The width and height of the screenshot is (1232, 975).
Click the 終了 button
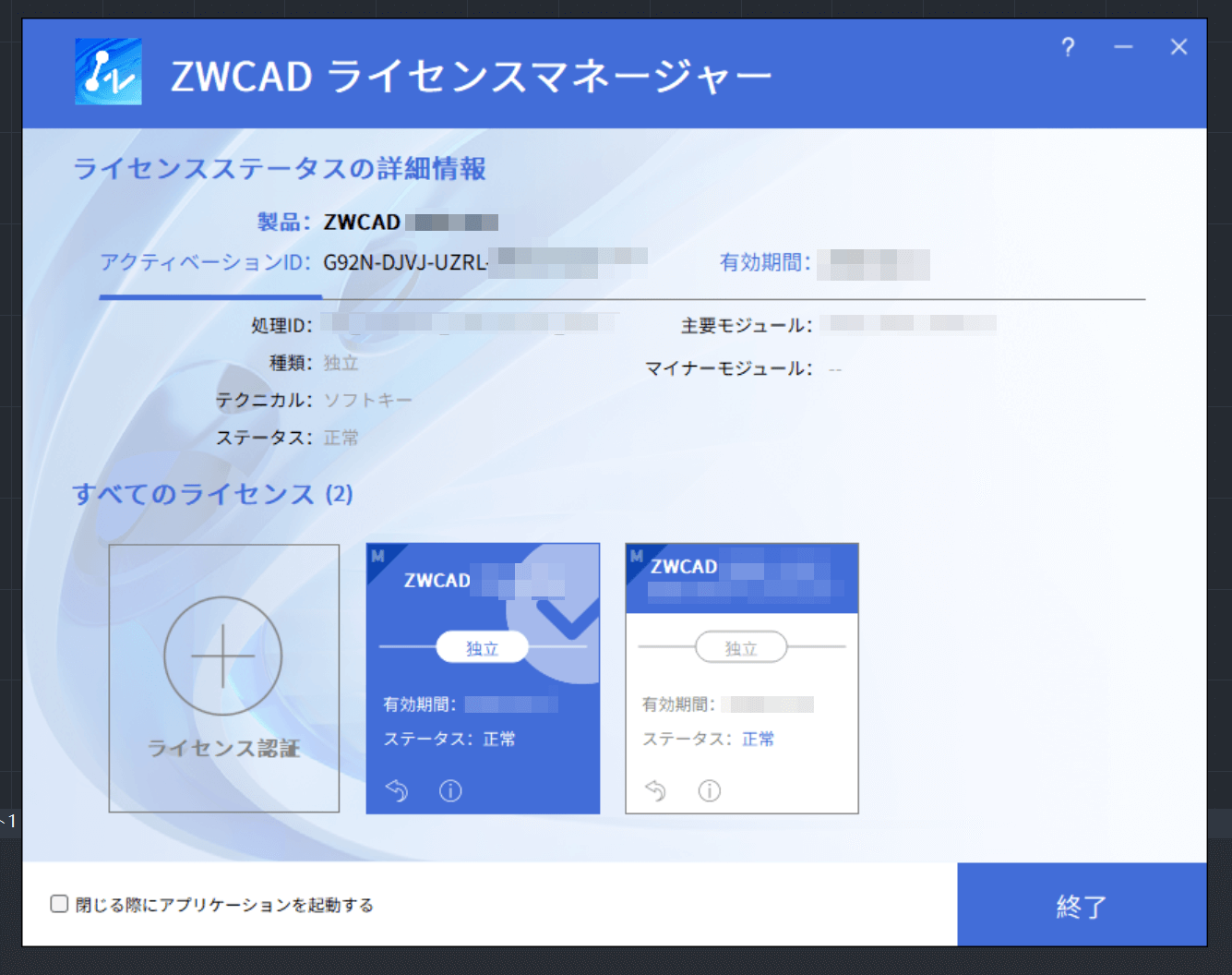1082,905
